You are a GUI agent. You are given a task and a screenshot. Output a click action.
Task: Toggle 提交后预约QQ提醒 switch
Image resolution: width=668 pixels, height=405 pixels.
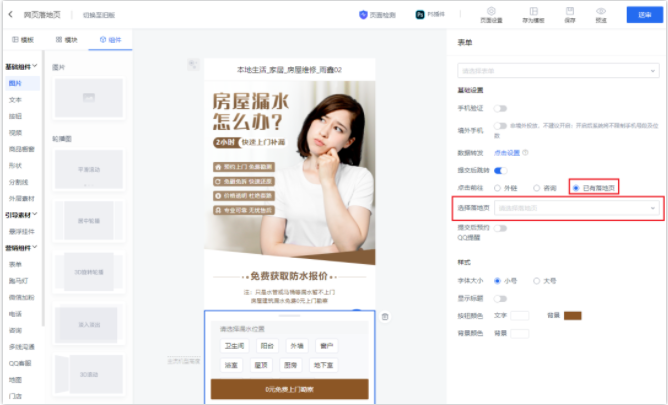501,228
